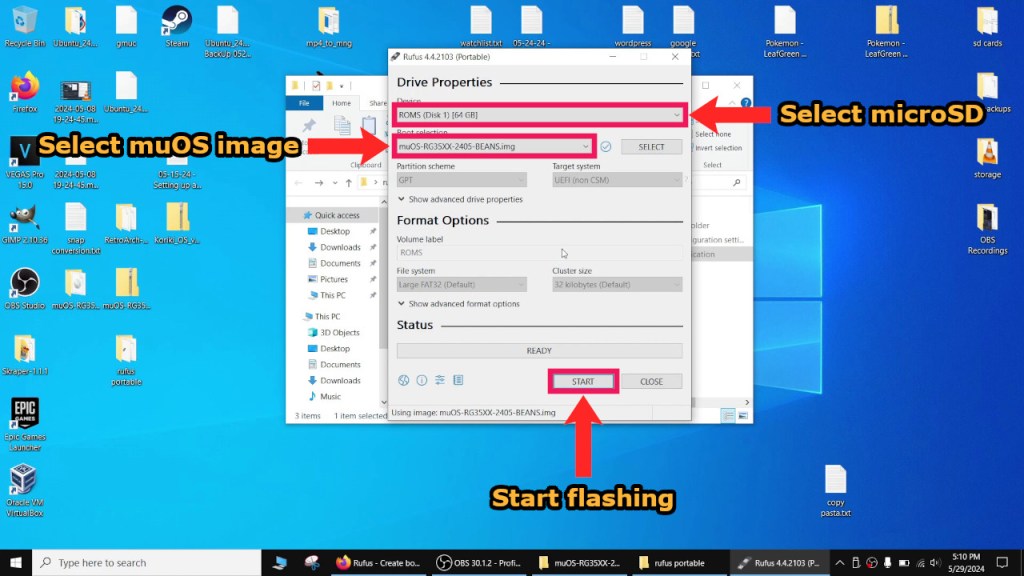Launch GIMP from the desktop
Image resolution: width=1024 pixels, height=576 pixels.
coord(22,215)
